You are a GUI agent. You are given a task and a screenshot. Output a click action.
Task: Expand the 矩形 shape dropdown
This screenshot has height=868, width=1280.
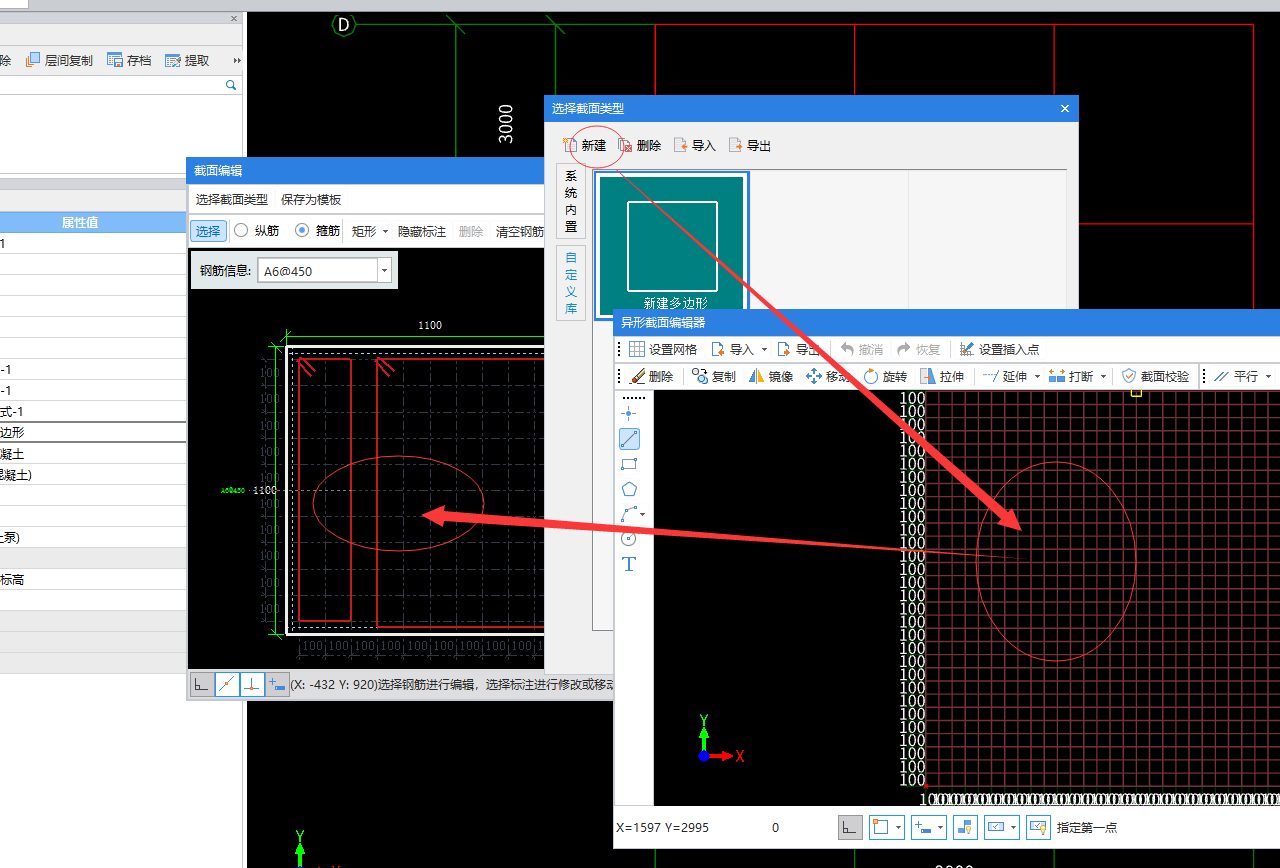tap(385, 231)
